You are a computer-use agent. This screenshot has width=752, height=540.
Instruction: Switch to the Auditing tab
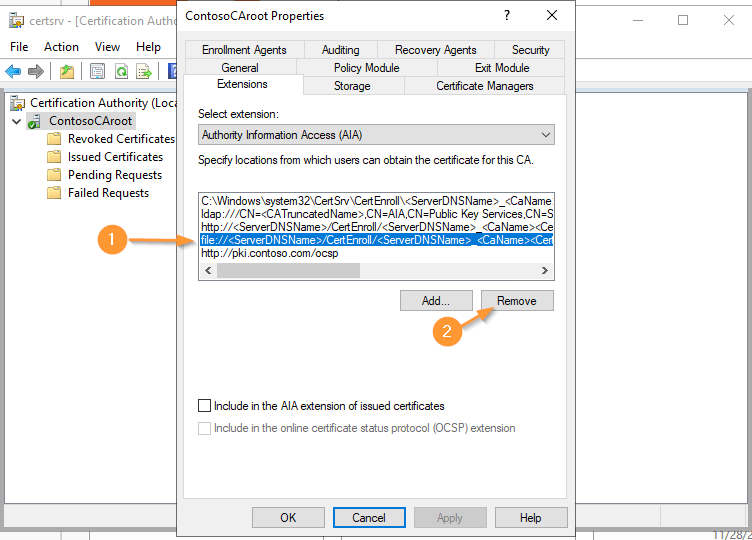[341, 50]
